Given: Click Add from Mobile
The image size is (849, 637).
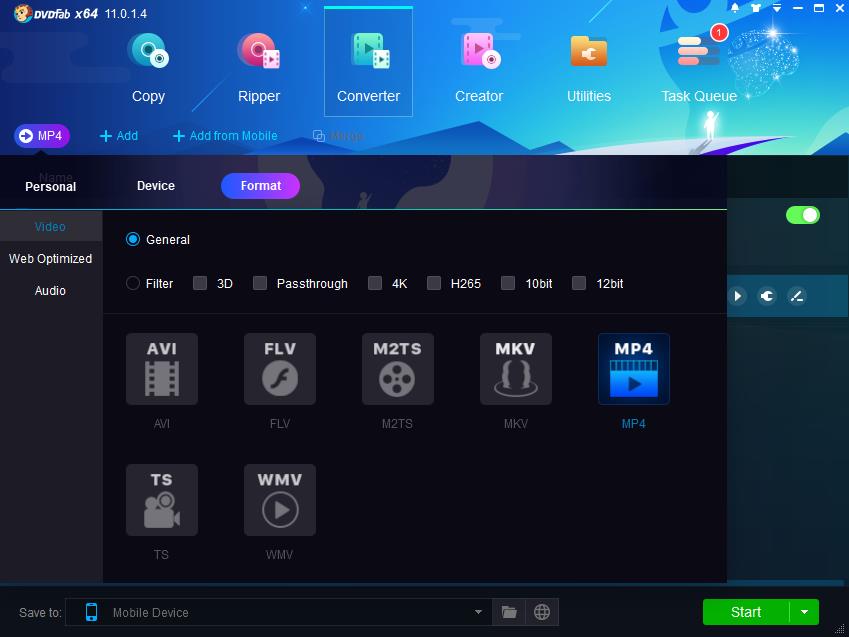Looking at the screenshot, I should click(x=225, y=135).
